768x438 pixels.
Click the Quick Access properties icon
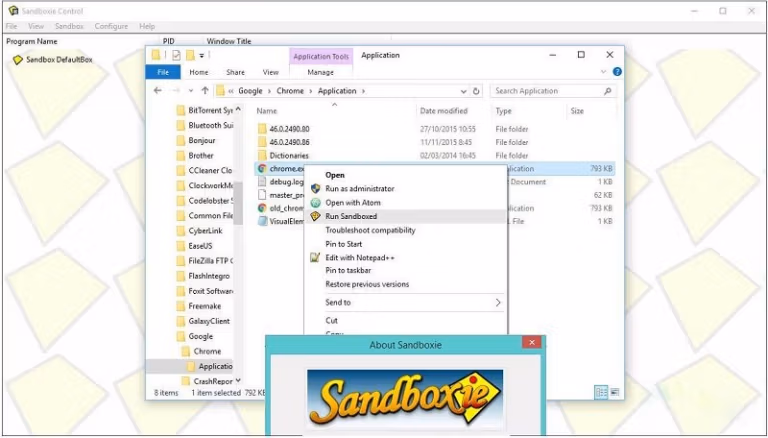pyautogui.click(x=176, y=55)
